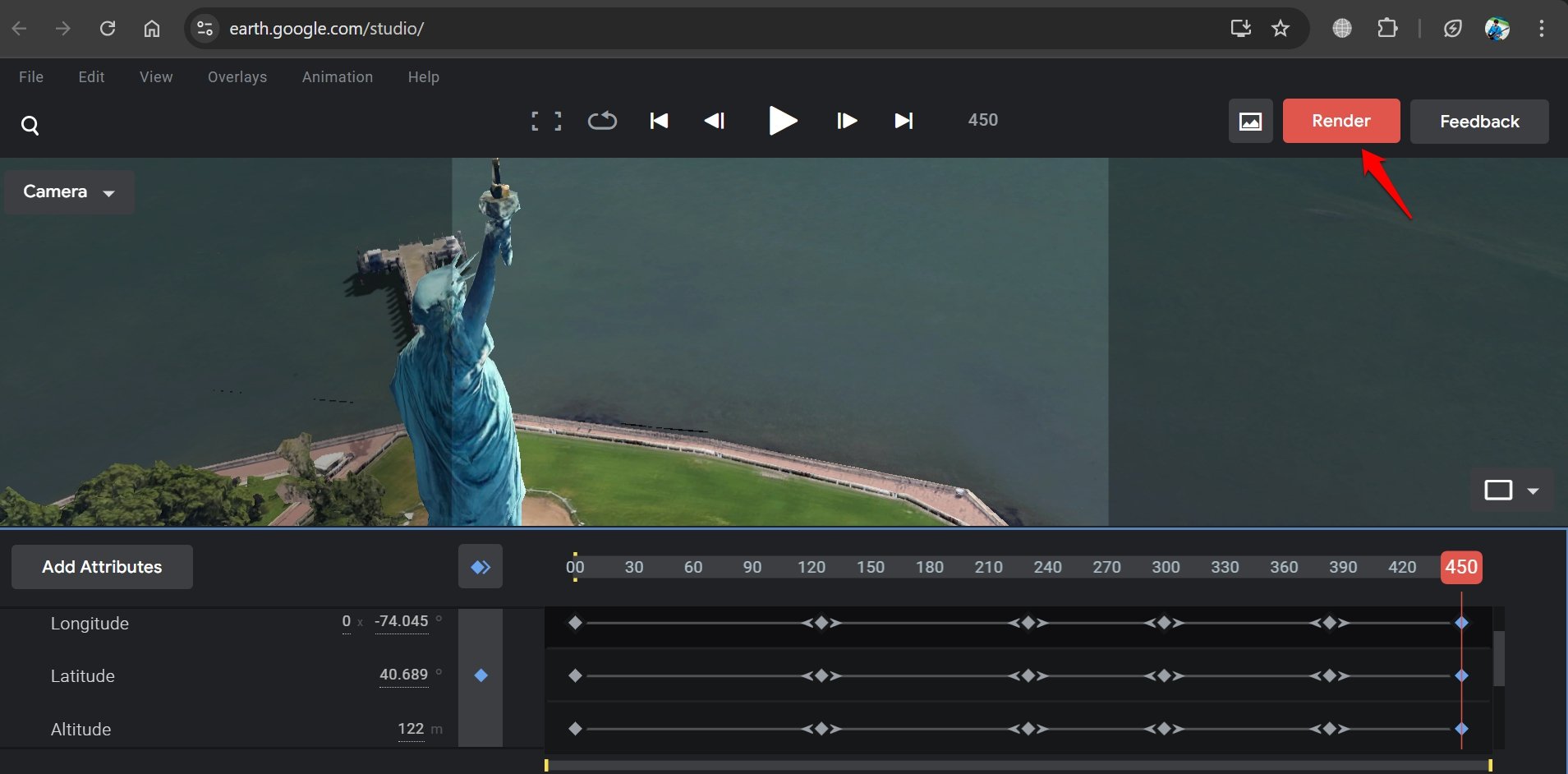
Task: Click frame 120 on timeline ruler
Action: click(812, 567)
